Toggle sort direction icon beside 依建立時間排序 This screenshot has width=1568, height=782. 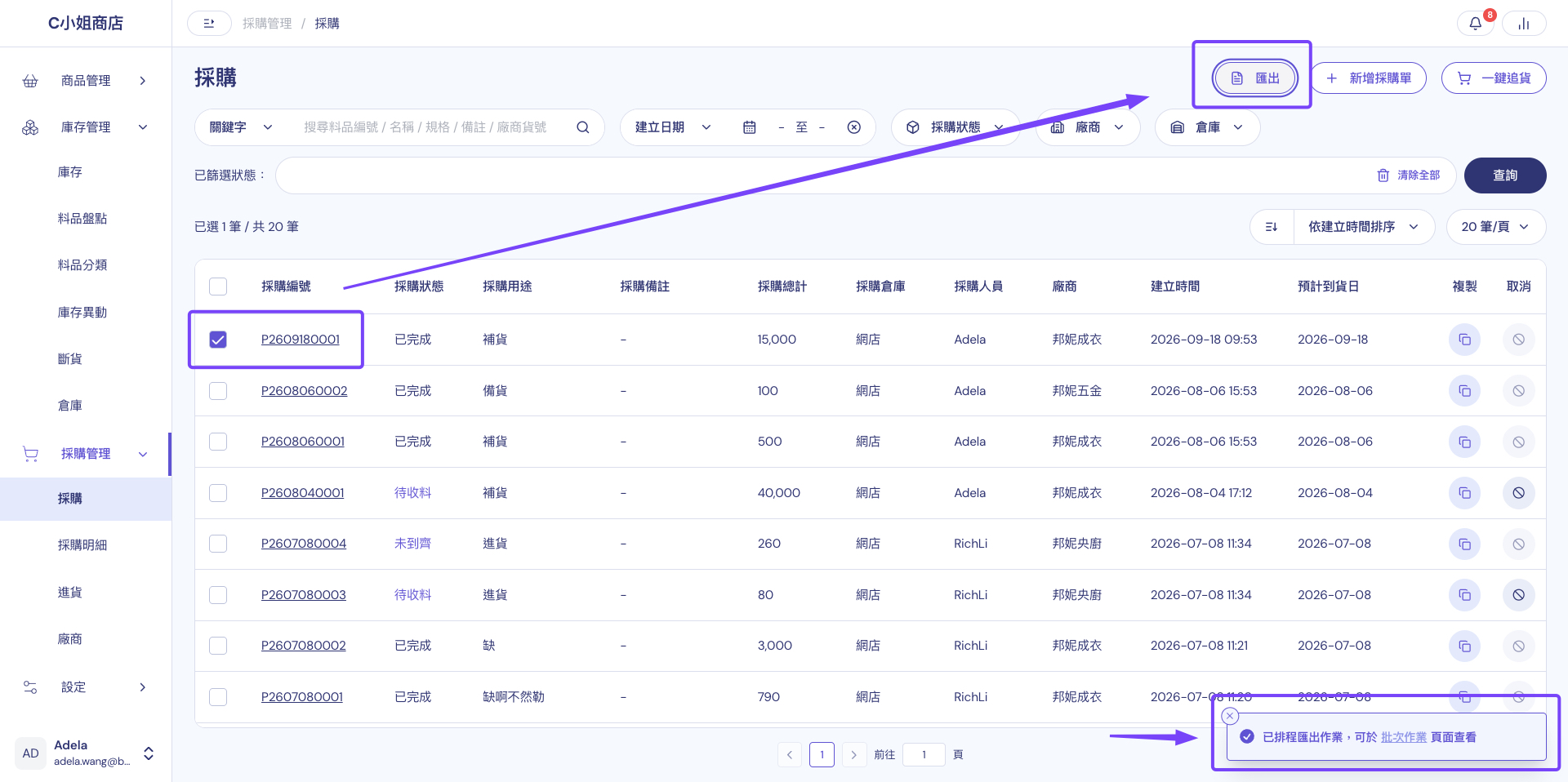coord(1272,227)
